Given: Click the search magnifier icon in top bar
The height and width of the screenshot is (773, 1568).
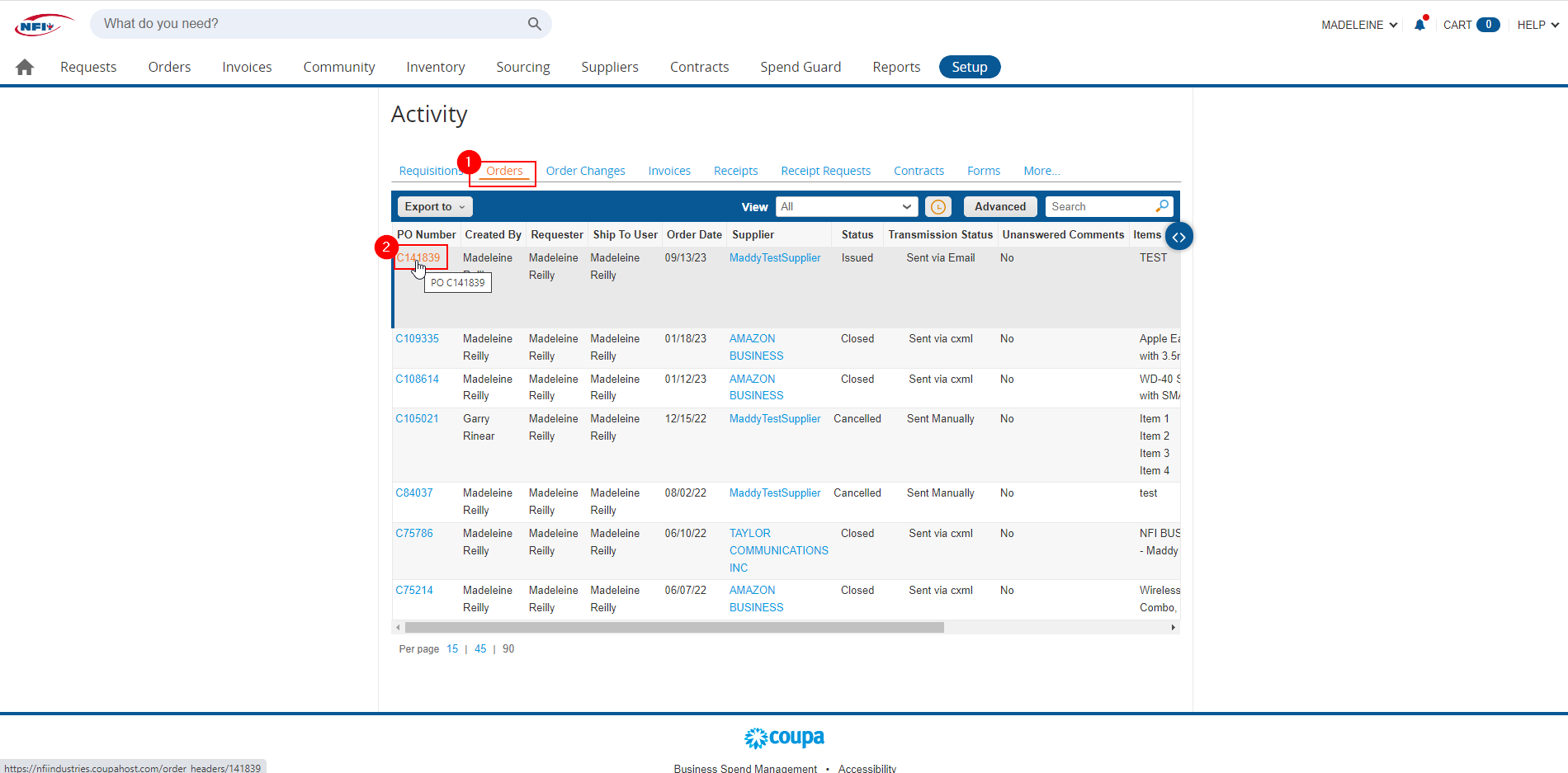Looking at the screenshot, I should (535, 24).
